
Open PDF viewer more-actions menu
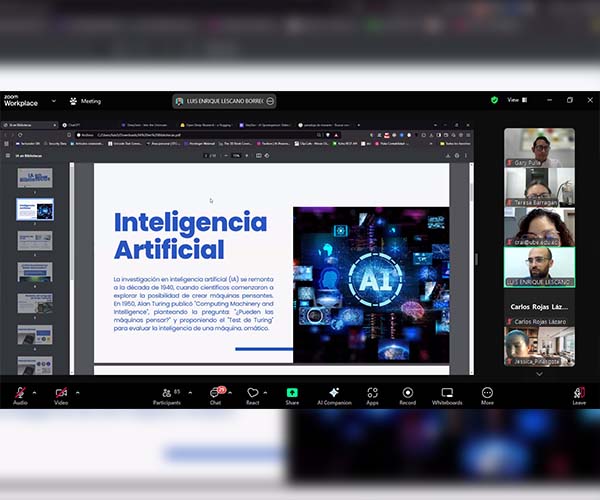tap(466, 156)
